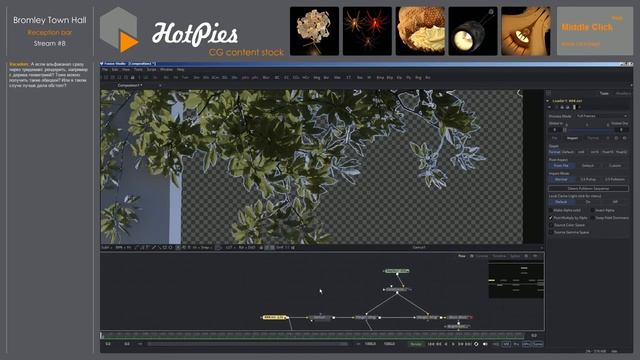Open the Script menu
The width and height of the screenshot is (640, 360).
click(151, 70)
